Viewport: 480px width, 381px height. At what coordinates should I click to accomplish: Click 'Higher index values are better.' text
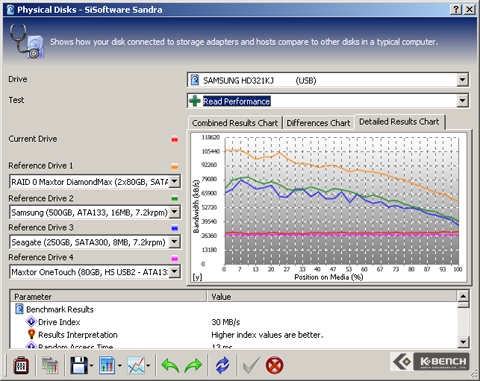(267, 335)
